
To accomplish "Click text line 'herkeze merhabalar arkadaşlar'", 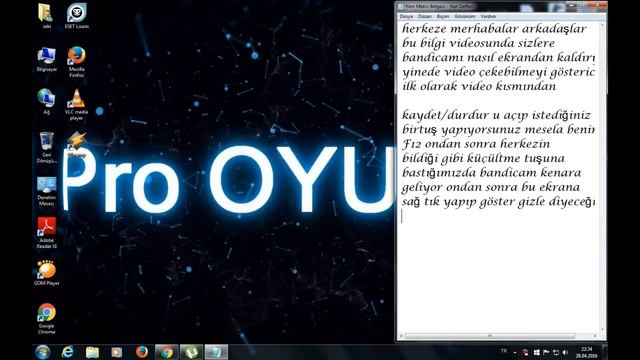I will click(x=494, y=29).
